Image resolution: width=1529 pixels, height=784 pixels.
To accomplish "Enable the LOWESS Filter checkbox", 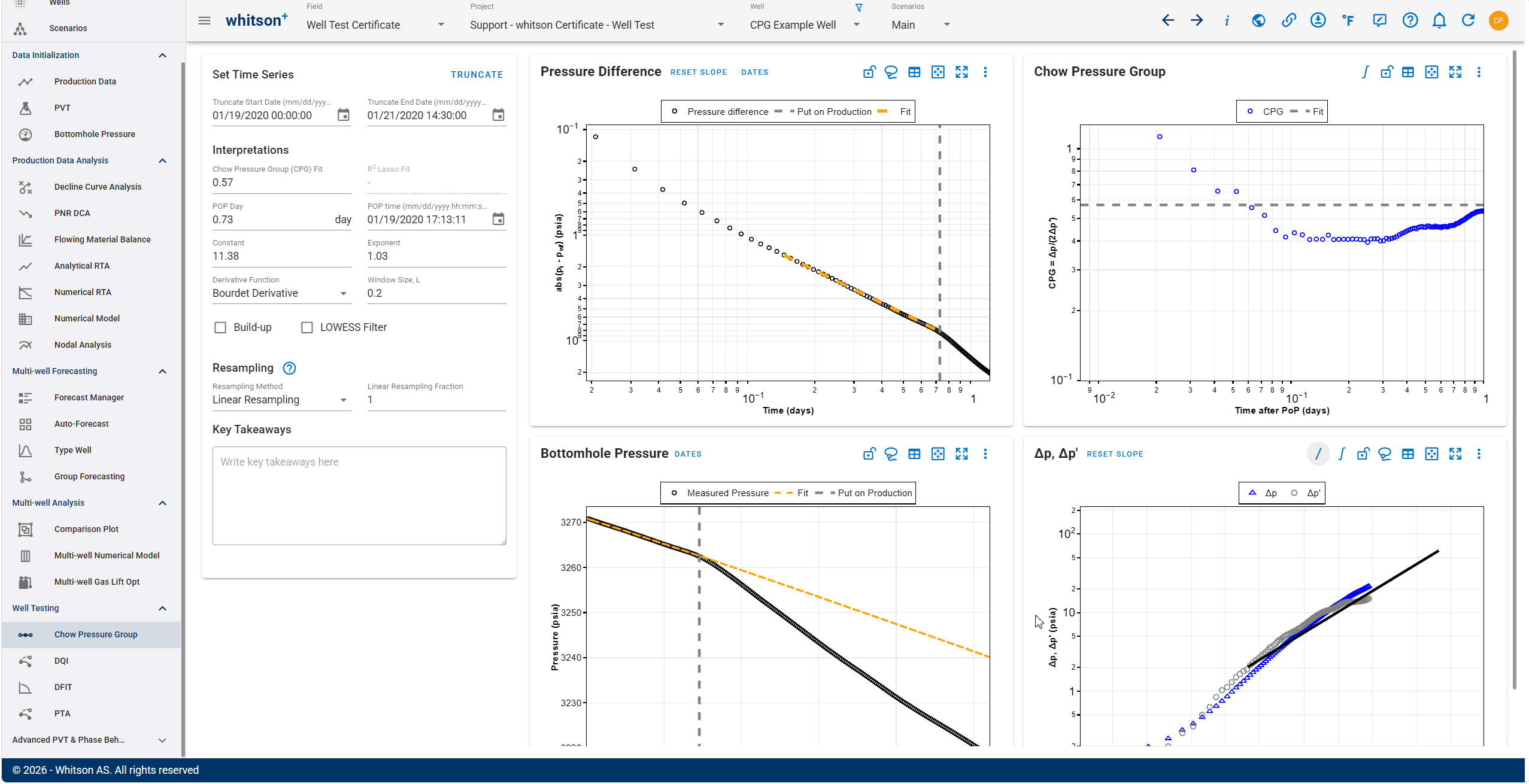I will pos(307,327).
